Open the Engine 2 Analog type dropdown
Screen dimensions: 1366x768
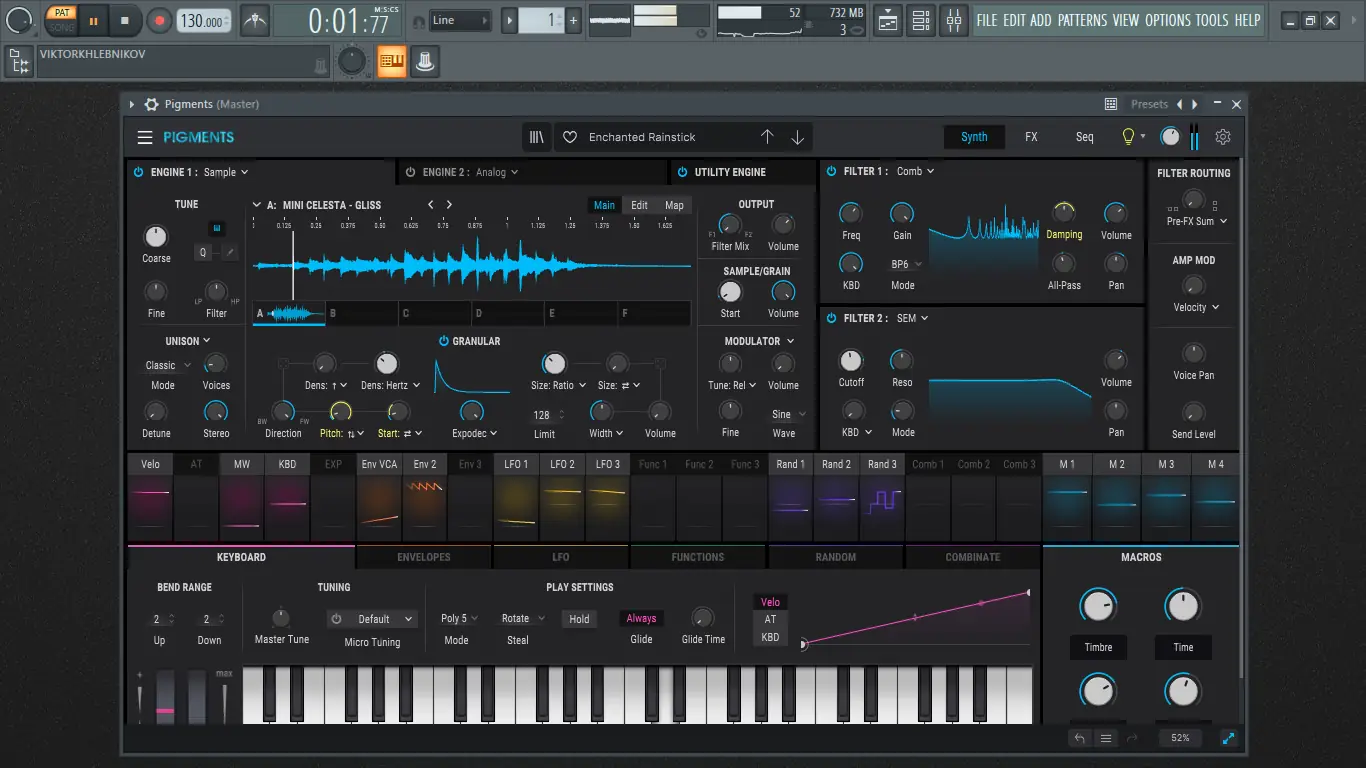click(x=497, y=172)
